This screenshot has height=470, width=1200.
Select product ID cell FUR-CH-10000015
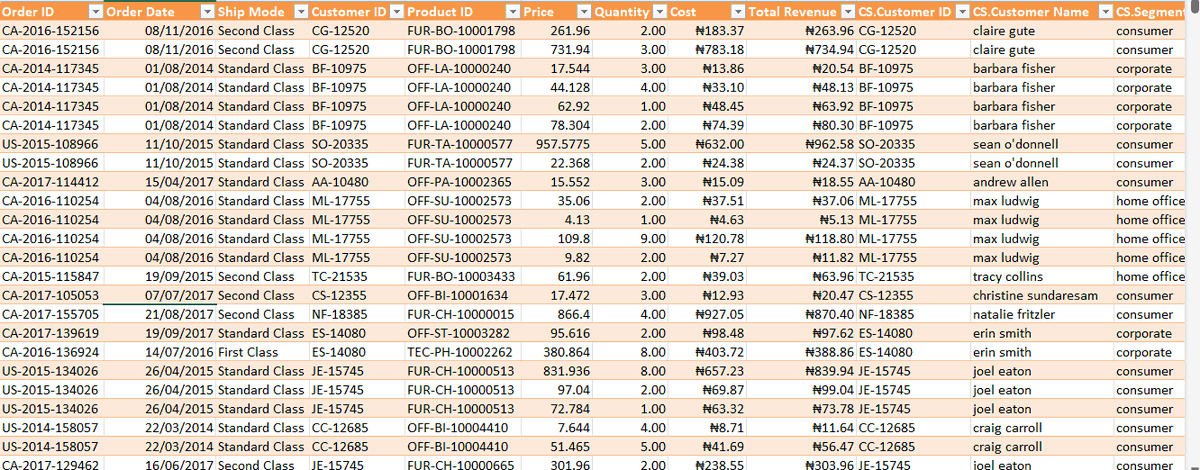[x=462, y=314]
